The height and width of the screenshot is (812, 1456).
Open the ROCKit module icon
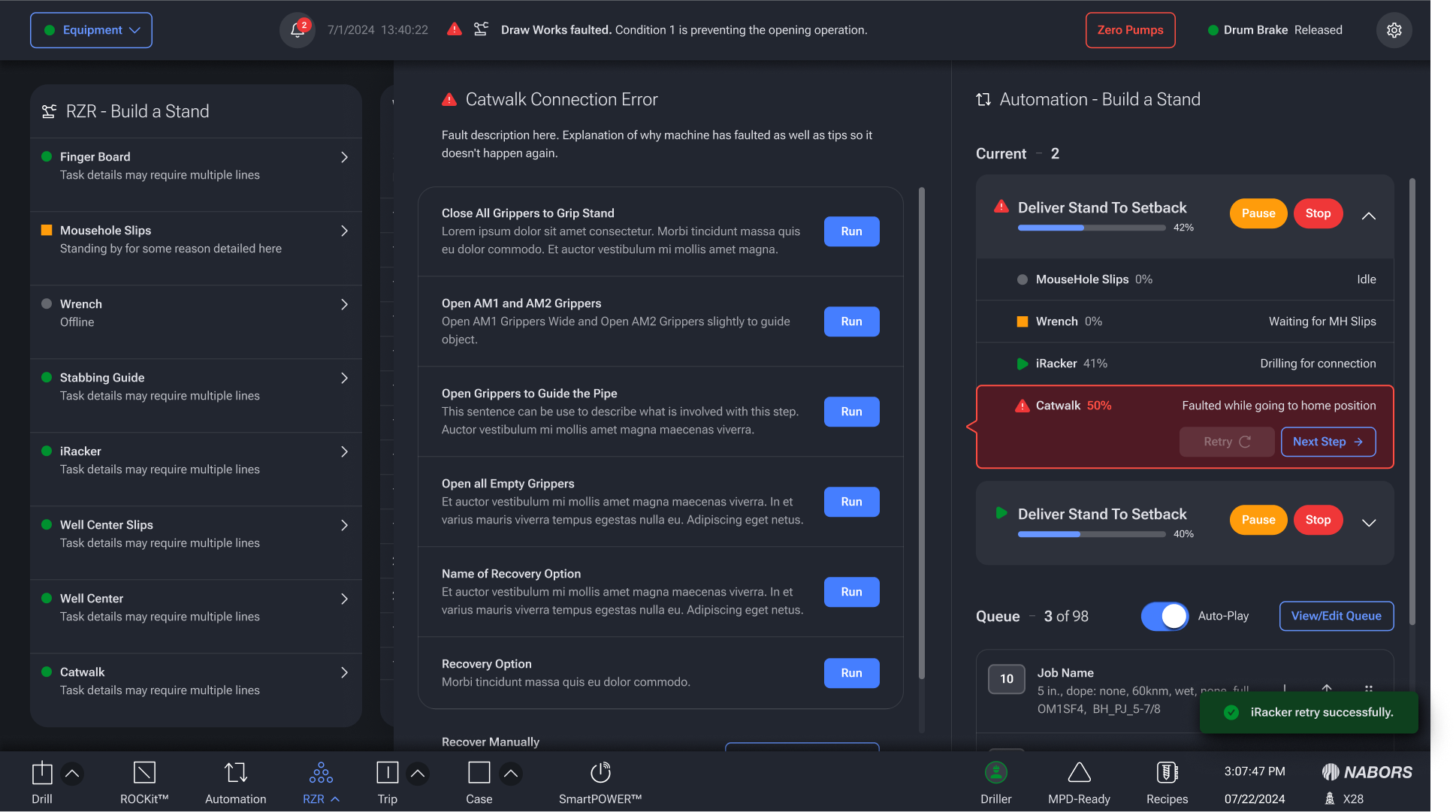(x=144, y=773)
